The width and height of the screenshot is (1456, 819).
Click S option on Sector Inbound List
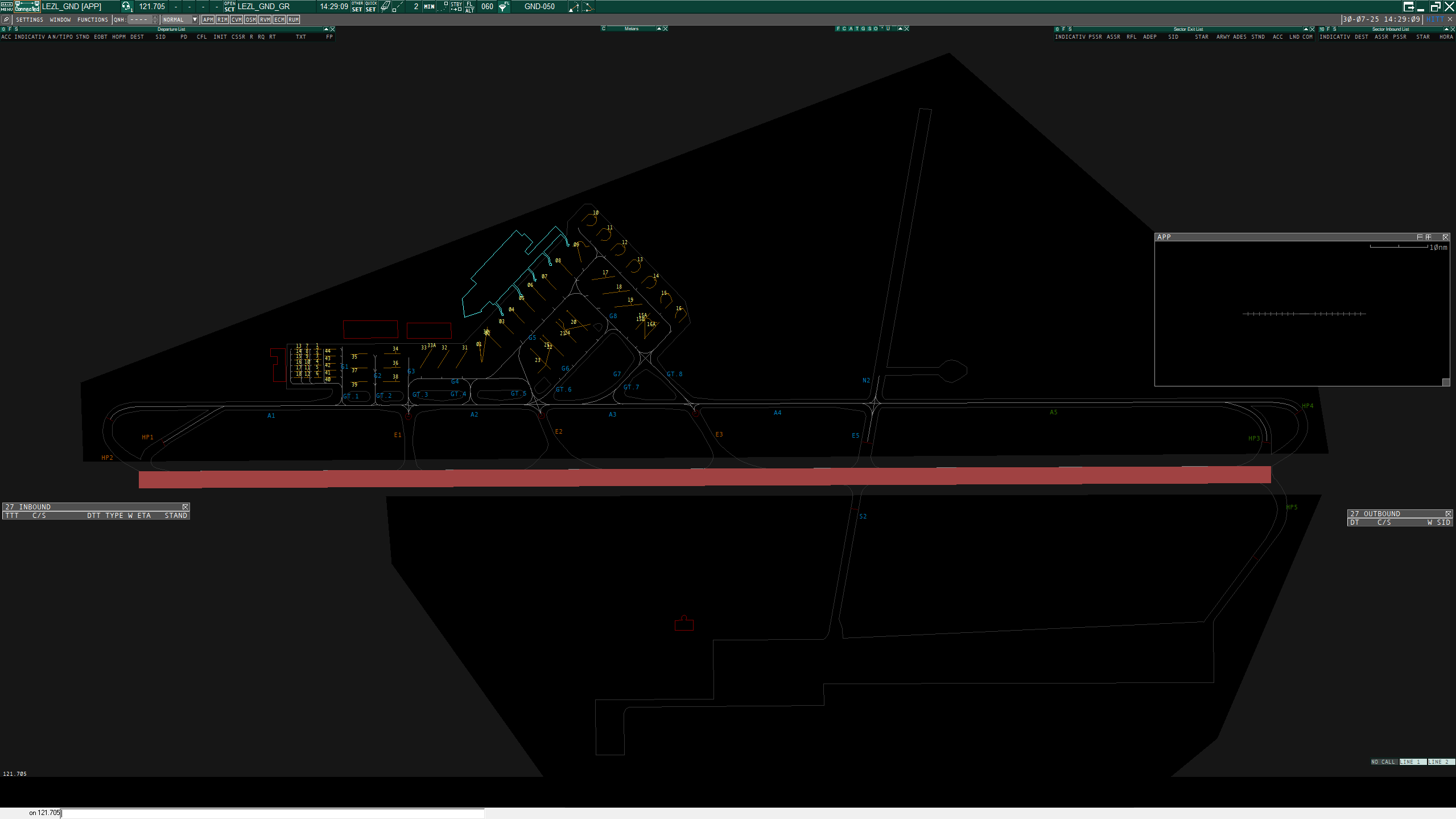pyautogui.click(x=1335, y=29)
